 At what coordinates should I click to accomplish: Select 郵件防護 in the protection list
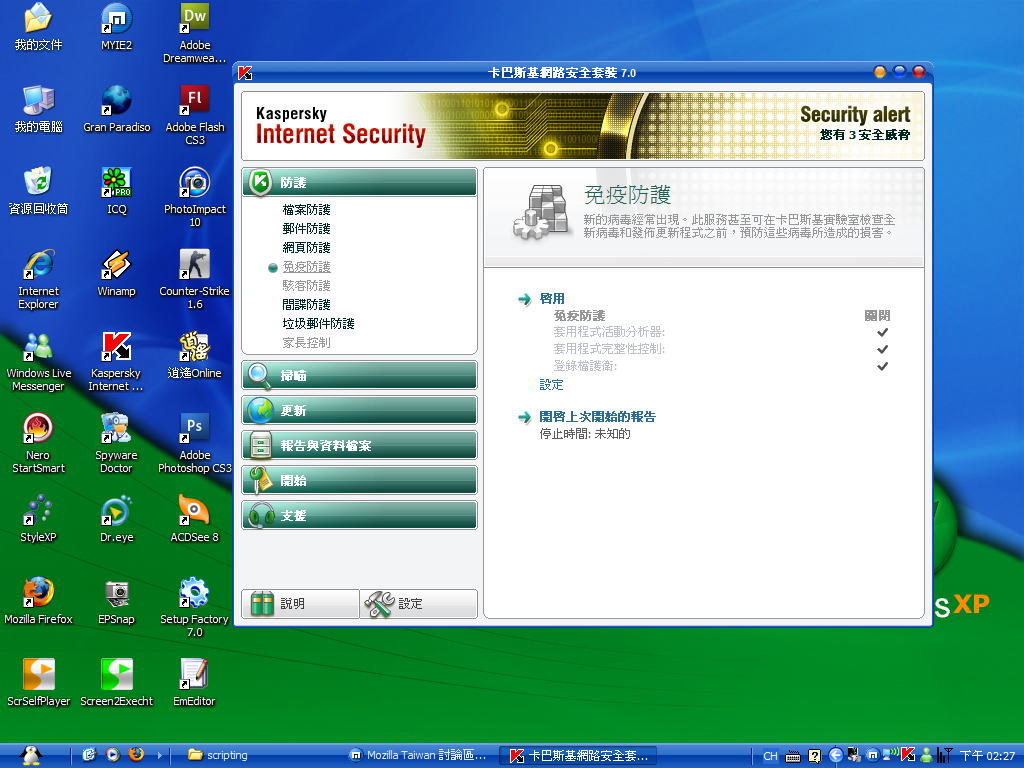click(x=306, y=229)
